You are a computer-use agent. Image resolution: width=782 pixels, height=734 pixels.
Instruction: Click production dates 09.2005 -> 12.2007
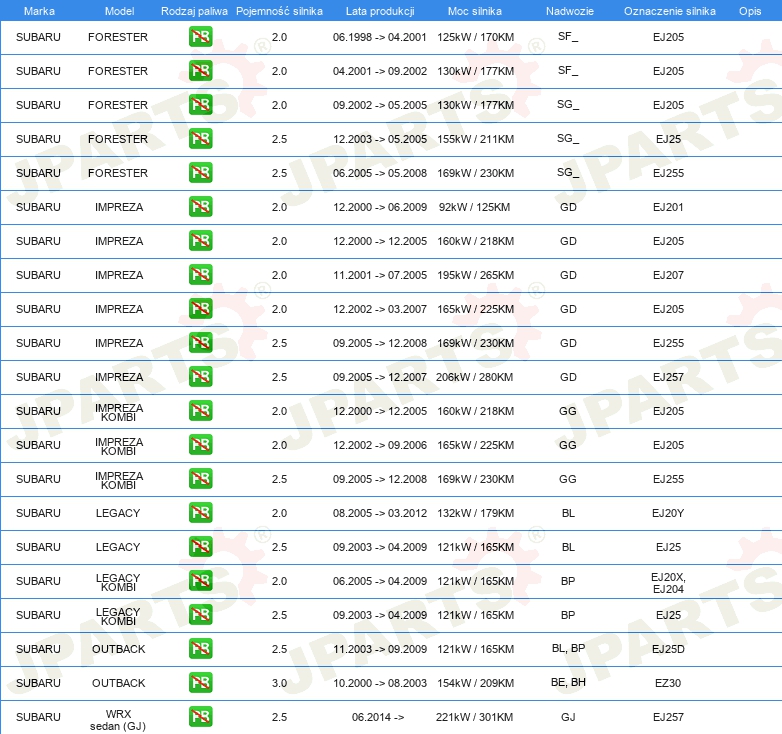pos(380,377)
